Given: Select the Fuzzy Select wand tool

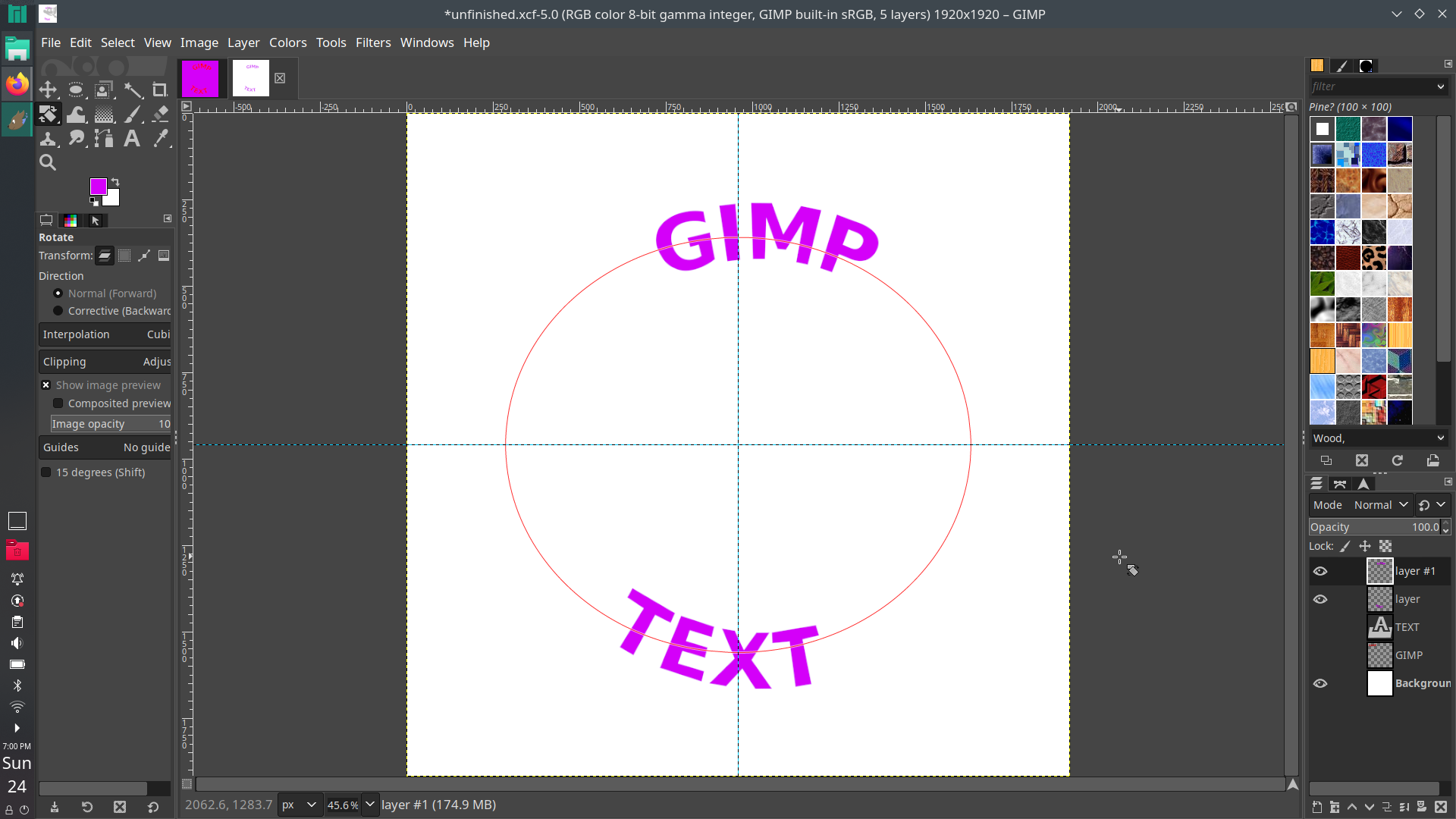Looking at the screenshot, I should (x=133, y=90).
